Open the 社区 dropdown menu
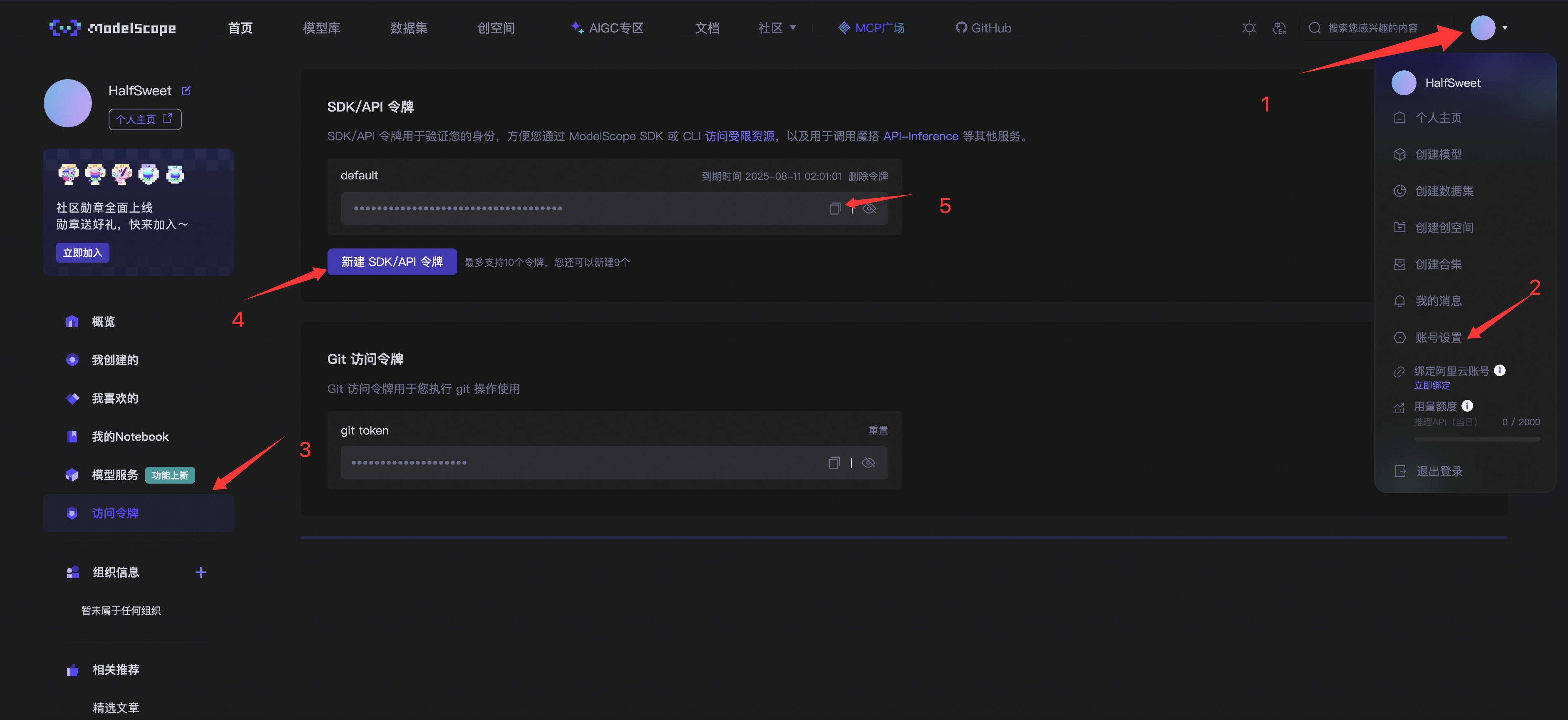This screenshot has height=720, width=1568. pos(777,28)
